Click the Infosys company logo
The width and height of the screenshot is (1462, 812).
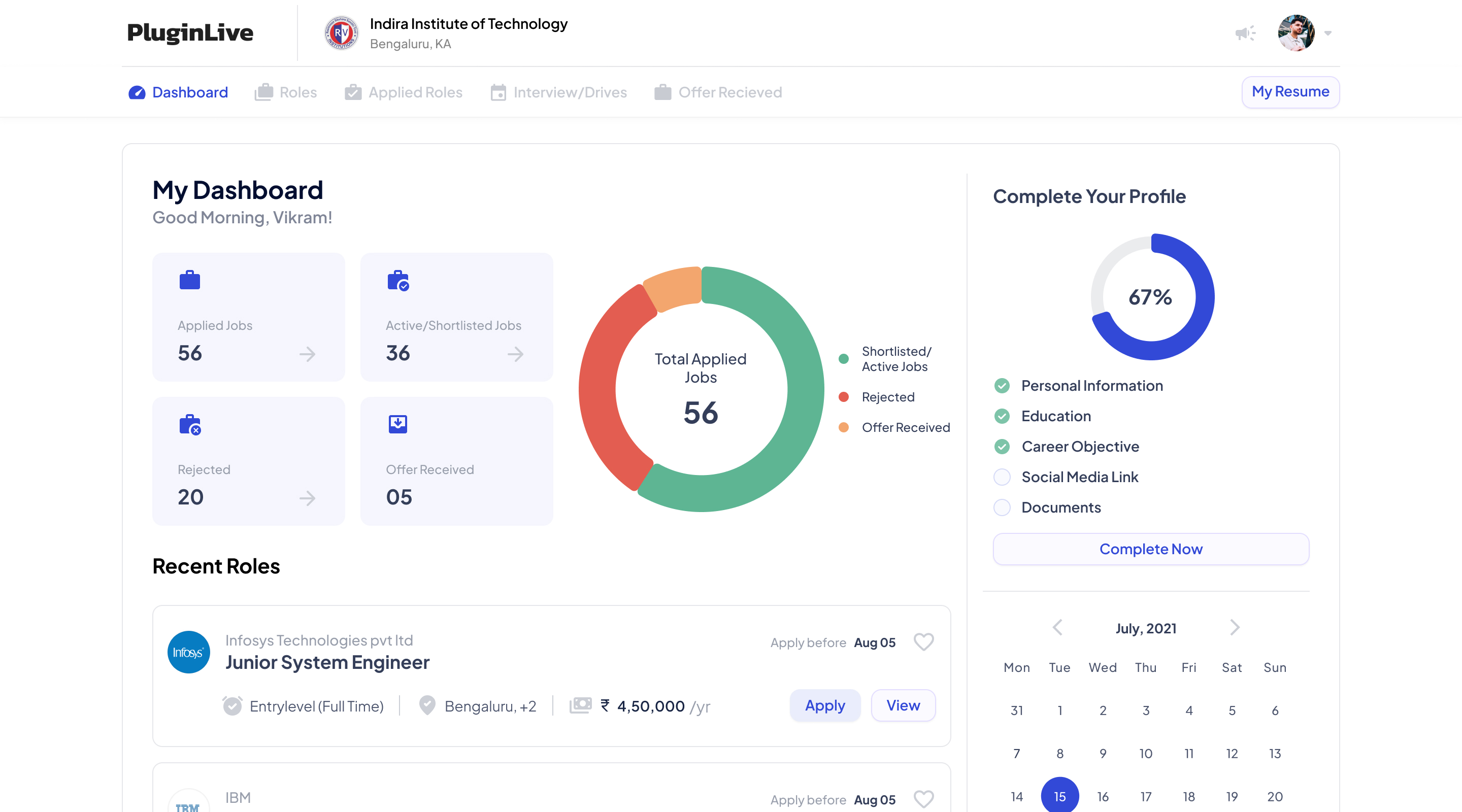point(188,652)
